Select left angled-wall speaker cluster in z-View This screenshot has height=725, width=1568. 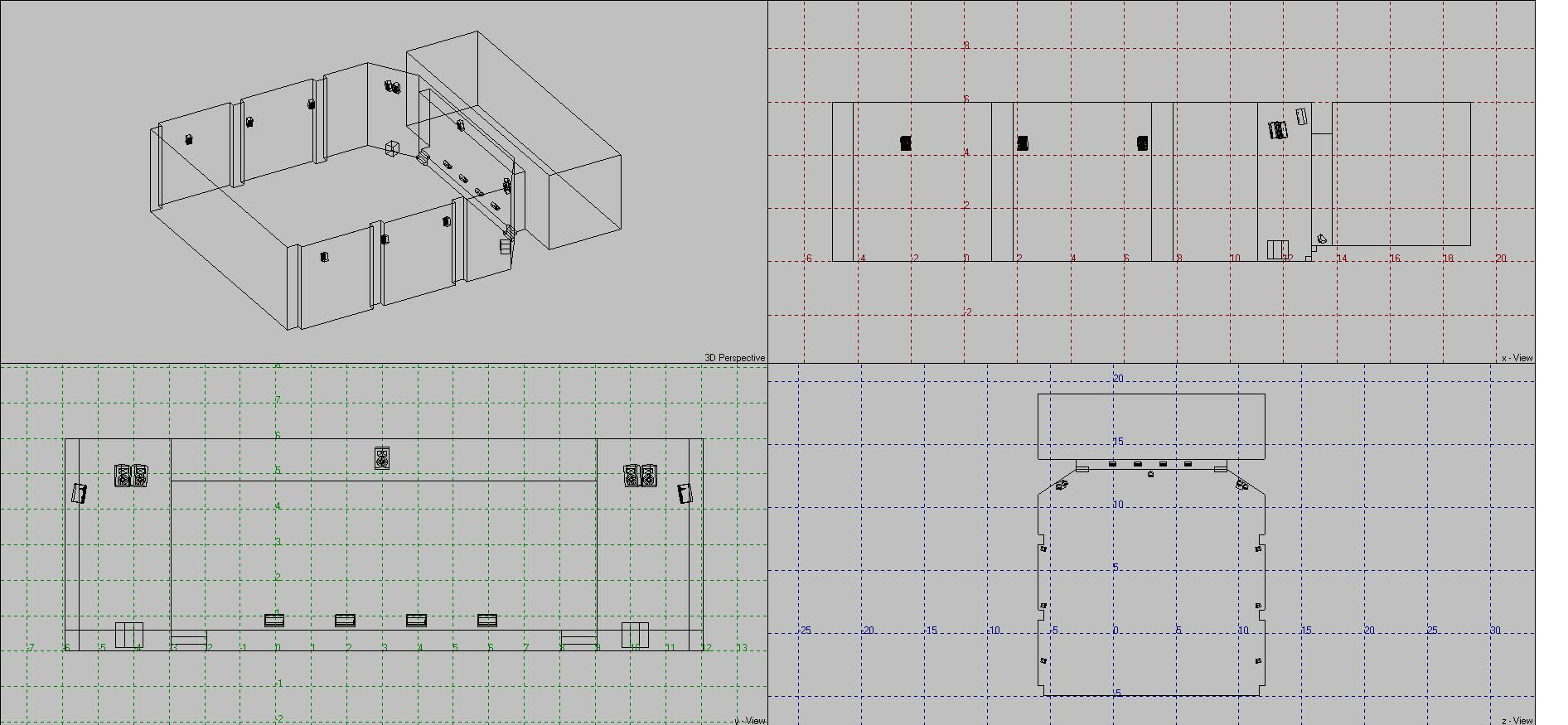[1062, 485]
